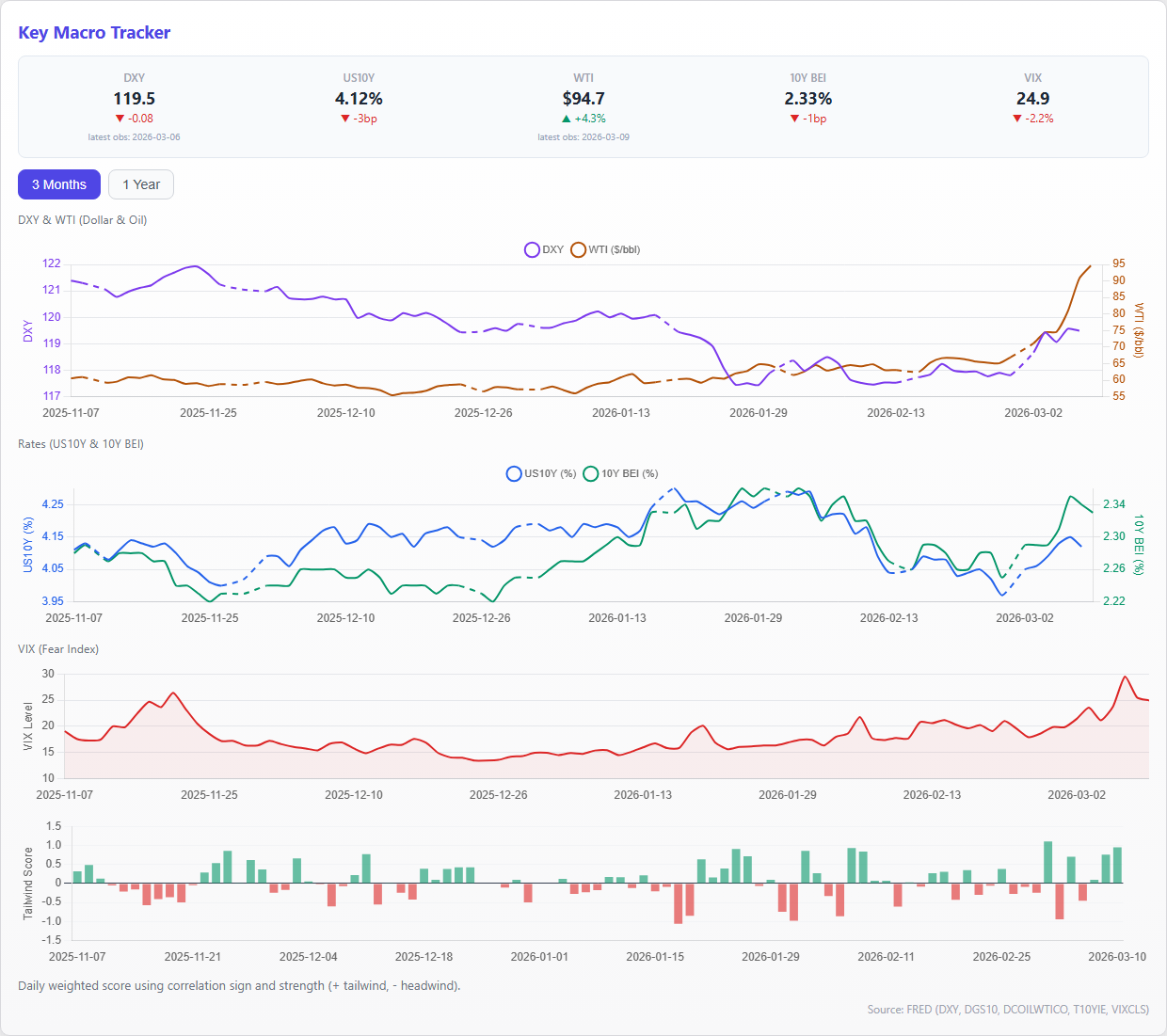Click the rotated 10Y BEI (%) right axis title
Image resolution: width=1167 pixels, height=1036 pixels.
tap(1139, 545)
